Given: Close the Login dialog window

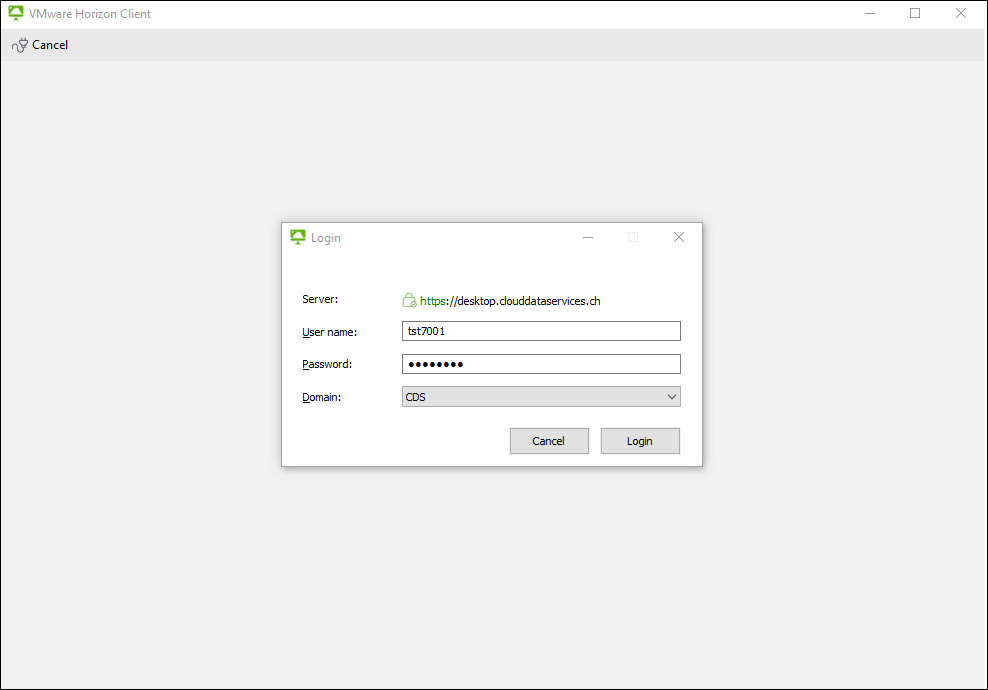Looking at the screenshot, I should pos(679,238).
